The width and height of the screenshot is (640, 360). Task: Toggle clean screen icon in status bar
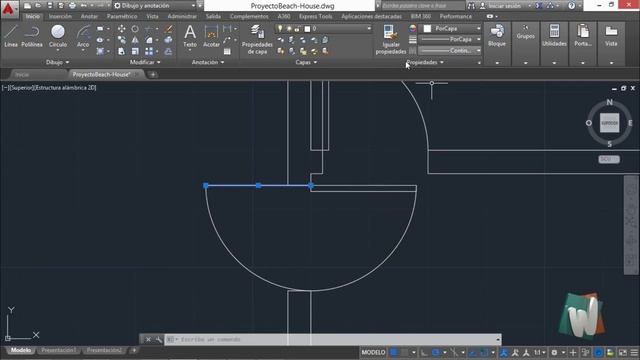pyautogui.click(x=622, y=352)
